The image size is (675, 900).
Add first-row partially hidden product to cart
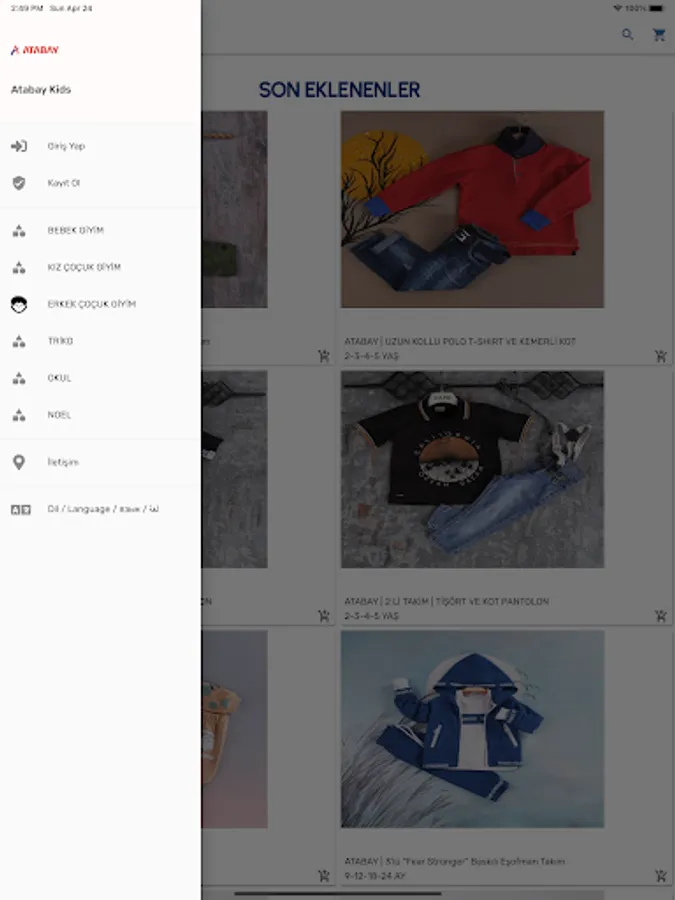click(x=324, y=356)
